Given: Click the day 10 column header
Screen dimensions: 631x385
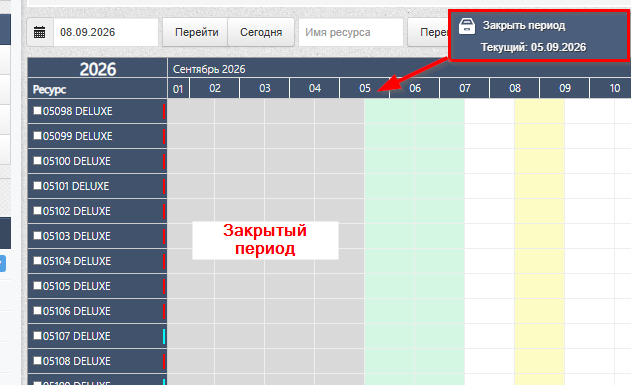Looking at the screenshot, I should pos(610,89).
